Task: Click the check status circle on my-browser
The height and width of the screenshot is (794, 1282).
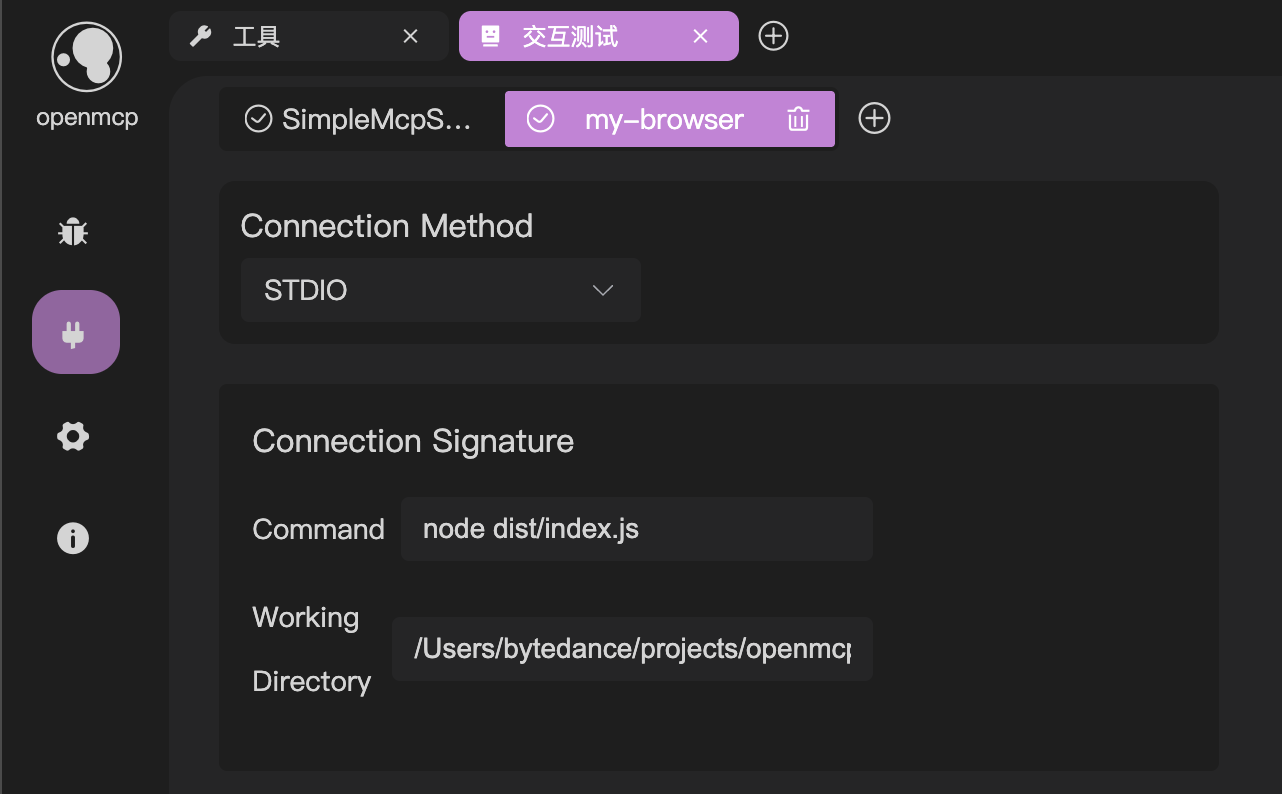Action: tap(540, 119)
